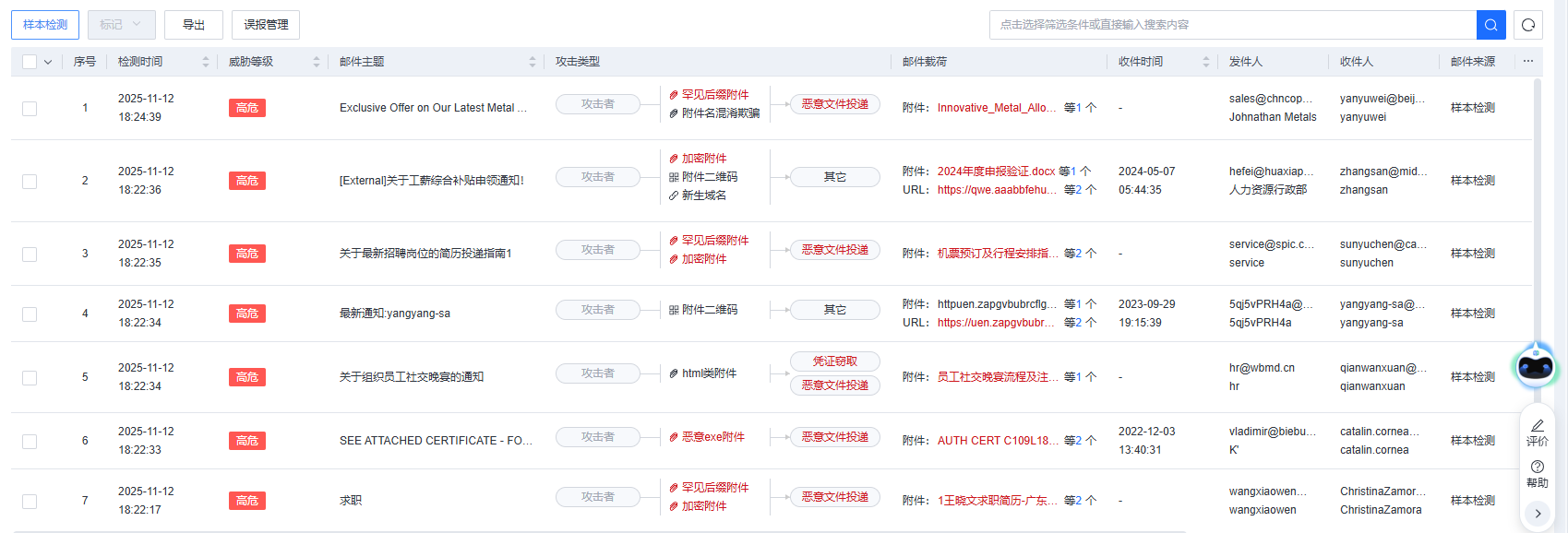Click the blue search magnifier button
Viewport: 1568px width, 533px height.
(1490, 25)
